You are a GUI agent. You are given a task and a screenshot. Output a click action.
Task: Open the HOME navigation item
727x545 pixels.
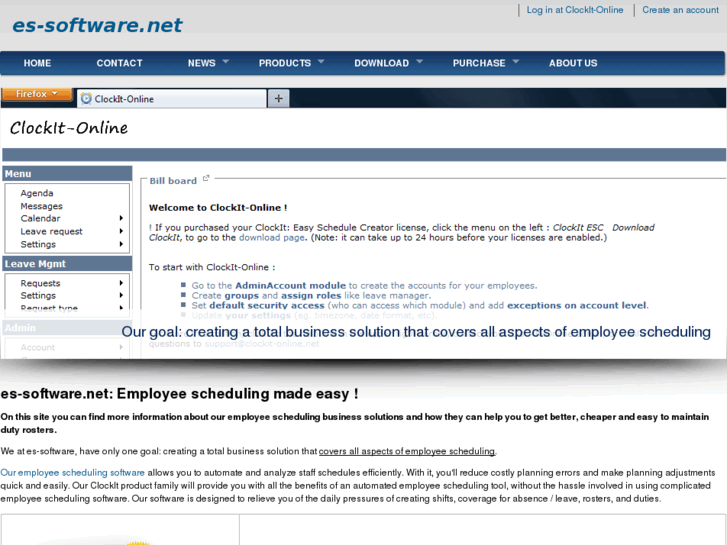(37, 63)
